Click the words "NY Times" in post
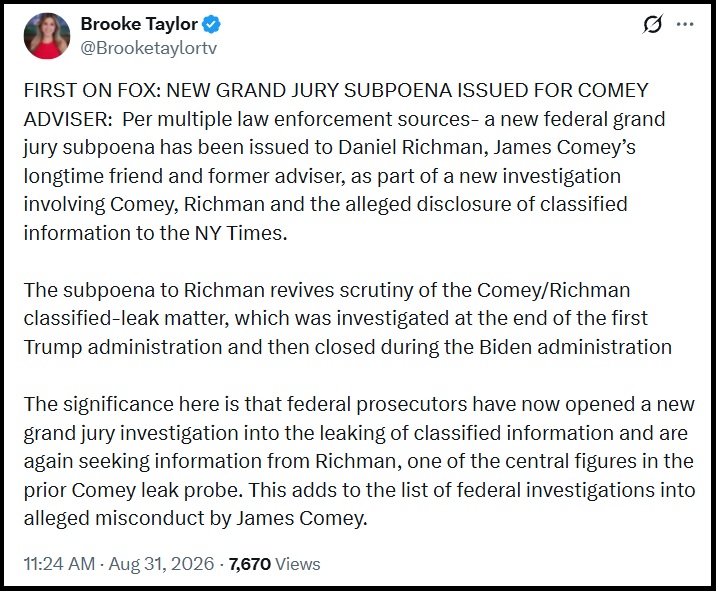This screenshot has height=592, width=716. point(241,233)
